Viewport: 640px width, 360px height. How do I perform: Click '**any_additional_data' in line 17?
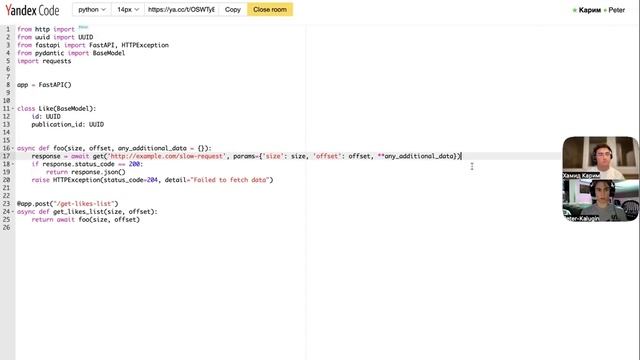point(416,156)
